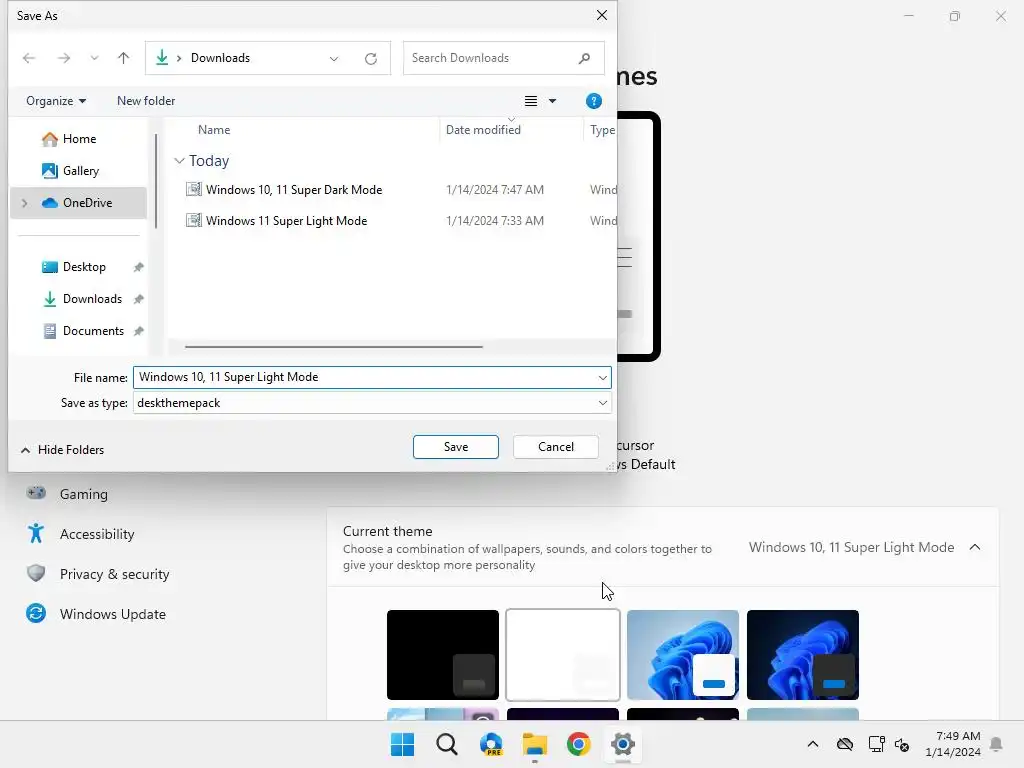This screenshot has width=1024, height=768.
Task: Launch Google Chrome from taskbar
Action: (579, 744)
